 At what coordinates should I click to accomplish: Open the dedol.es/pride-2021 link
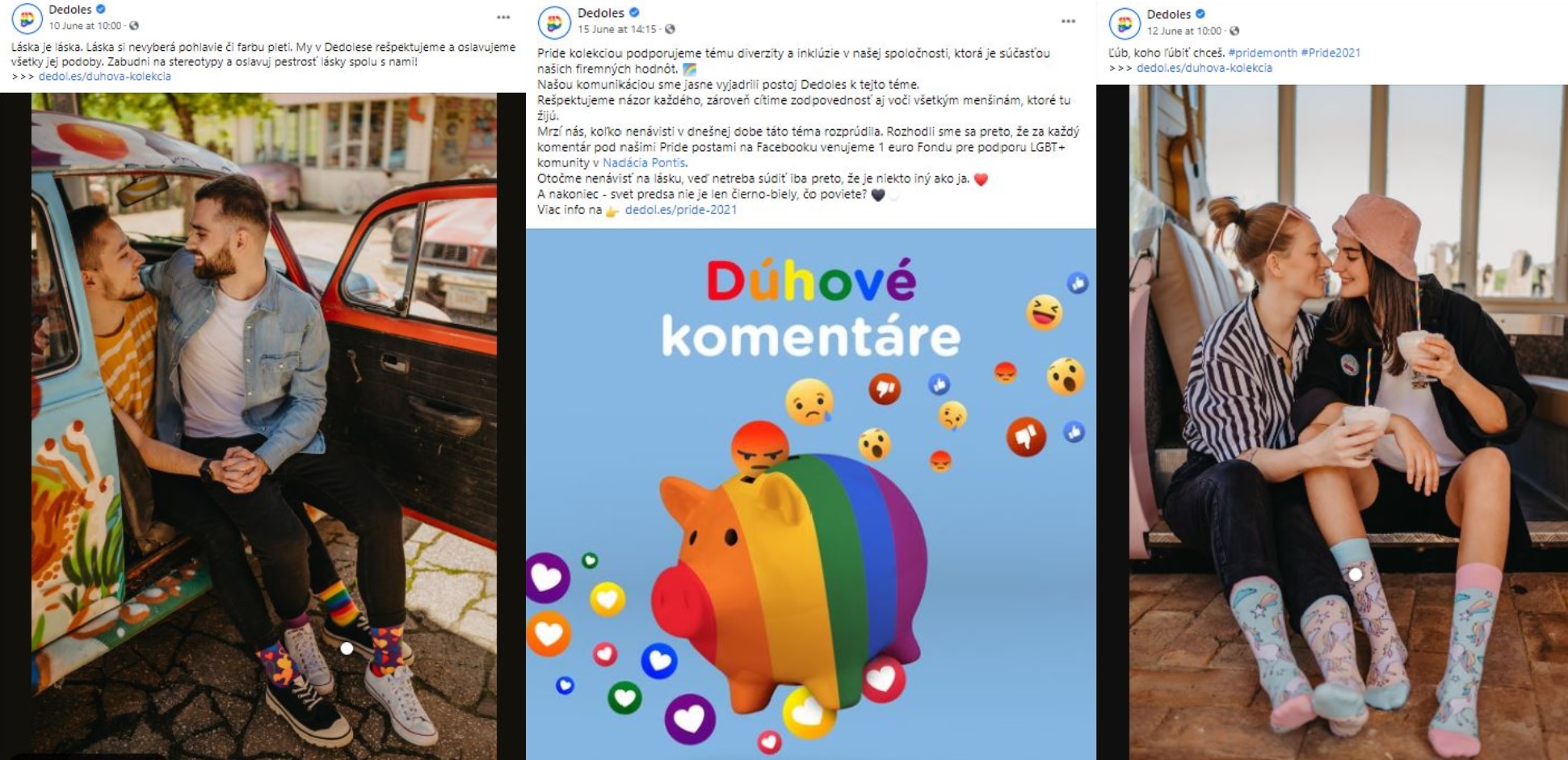[x=680, y=209]
